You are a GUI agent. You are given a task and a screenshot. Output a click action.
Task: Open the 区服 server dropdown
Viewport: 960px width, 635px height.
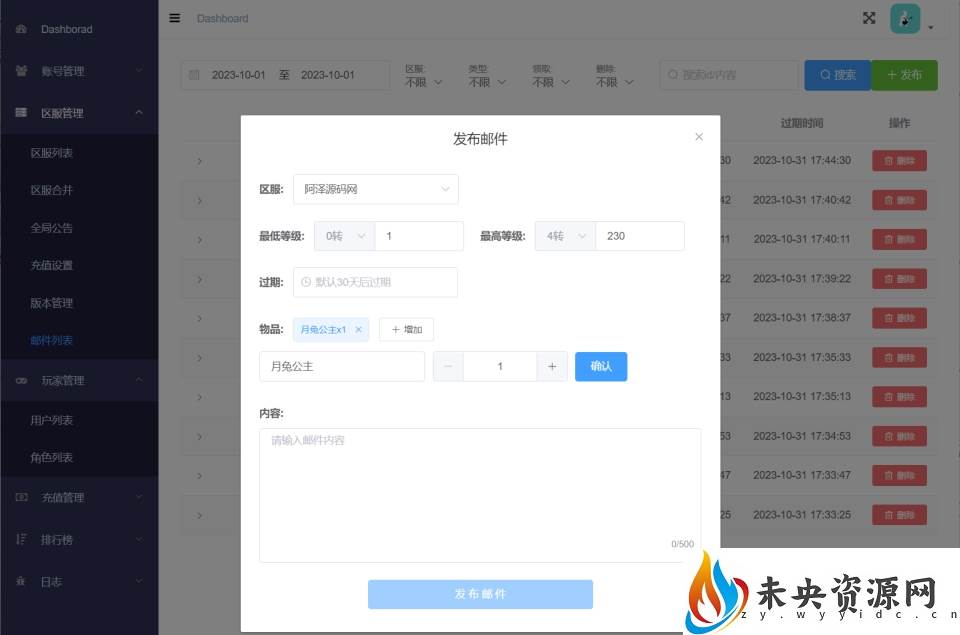tap(375, 189)
